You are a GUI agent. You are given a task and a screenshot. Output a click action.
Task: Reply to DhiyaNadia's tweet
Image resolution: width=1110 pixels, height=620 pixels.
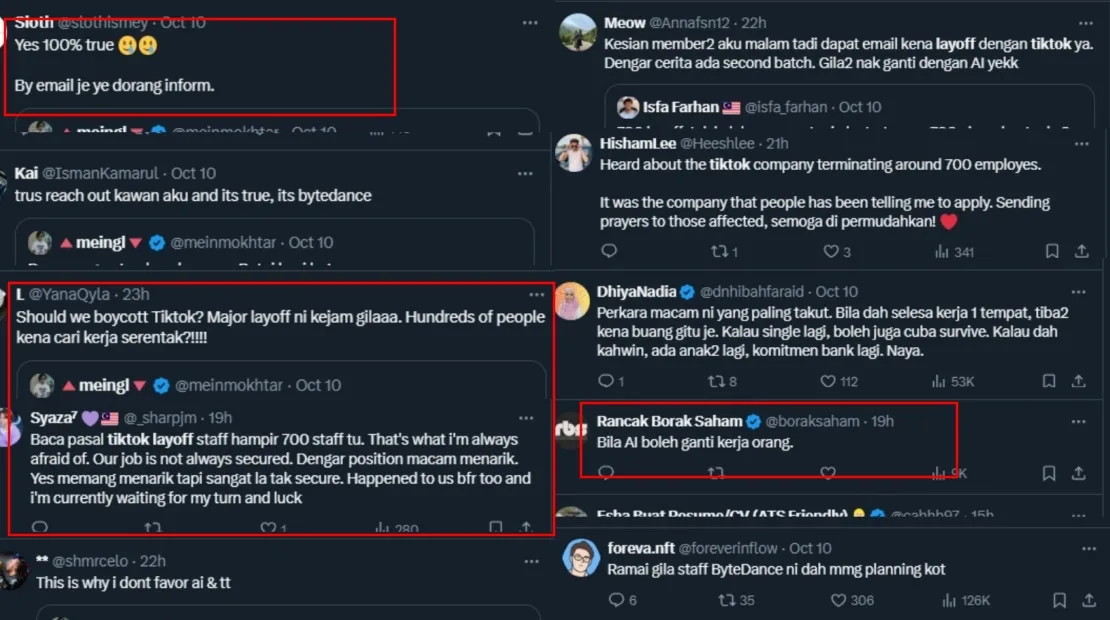[605, 381]
